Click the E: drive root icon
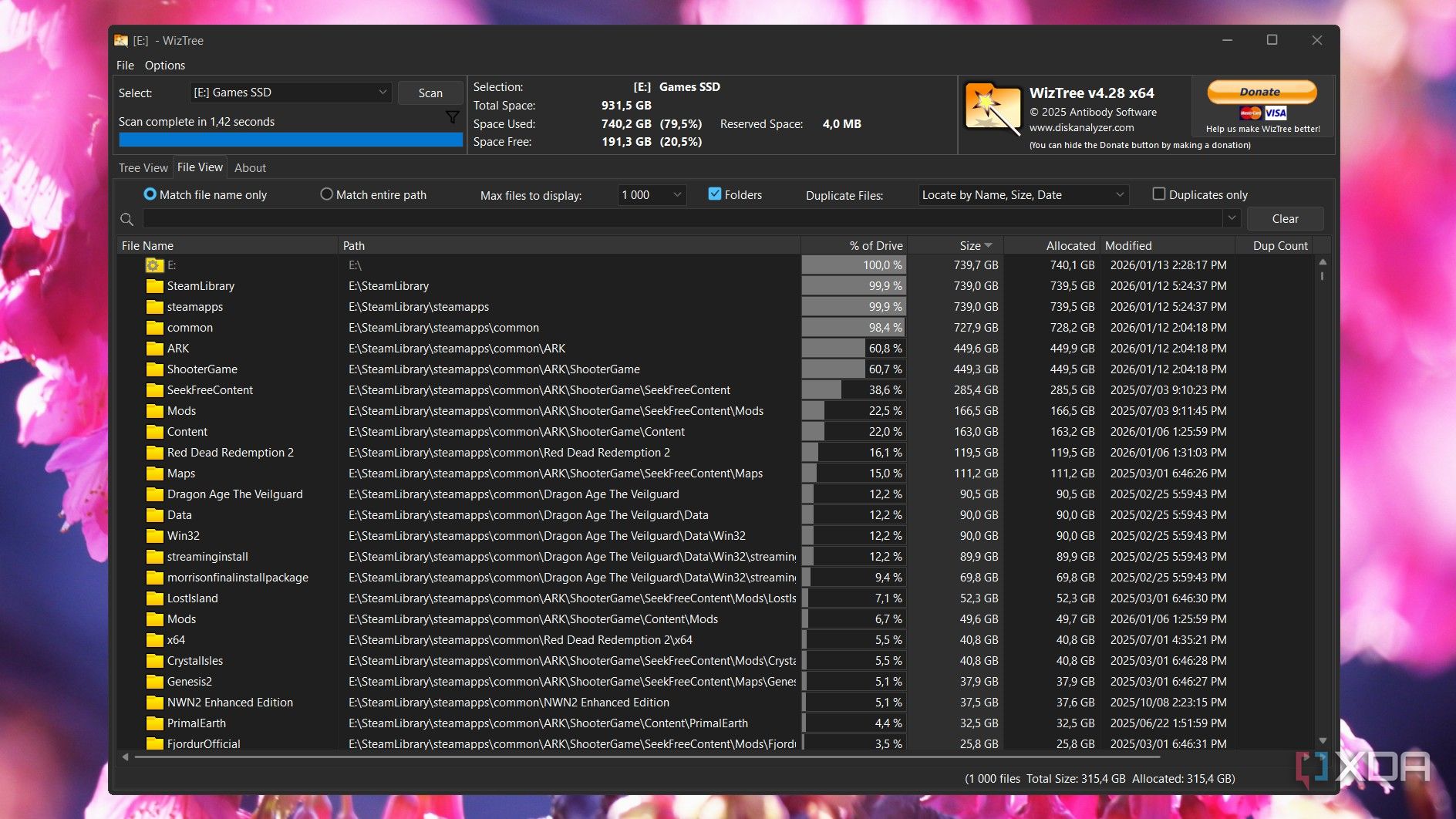 [x=154, y=265]
